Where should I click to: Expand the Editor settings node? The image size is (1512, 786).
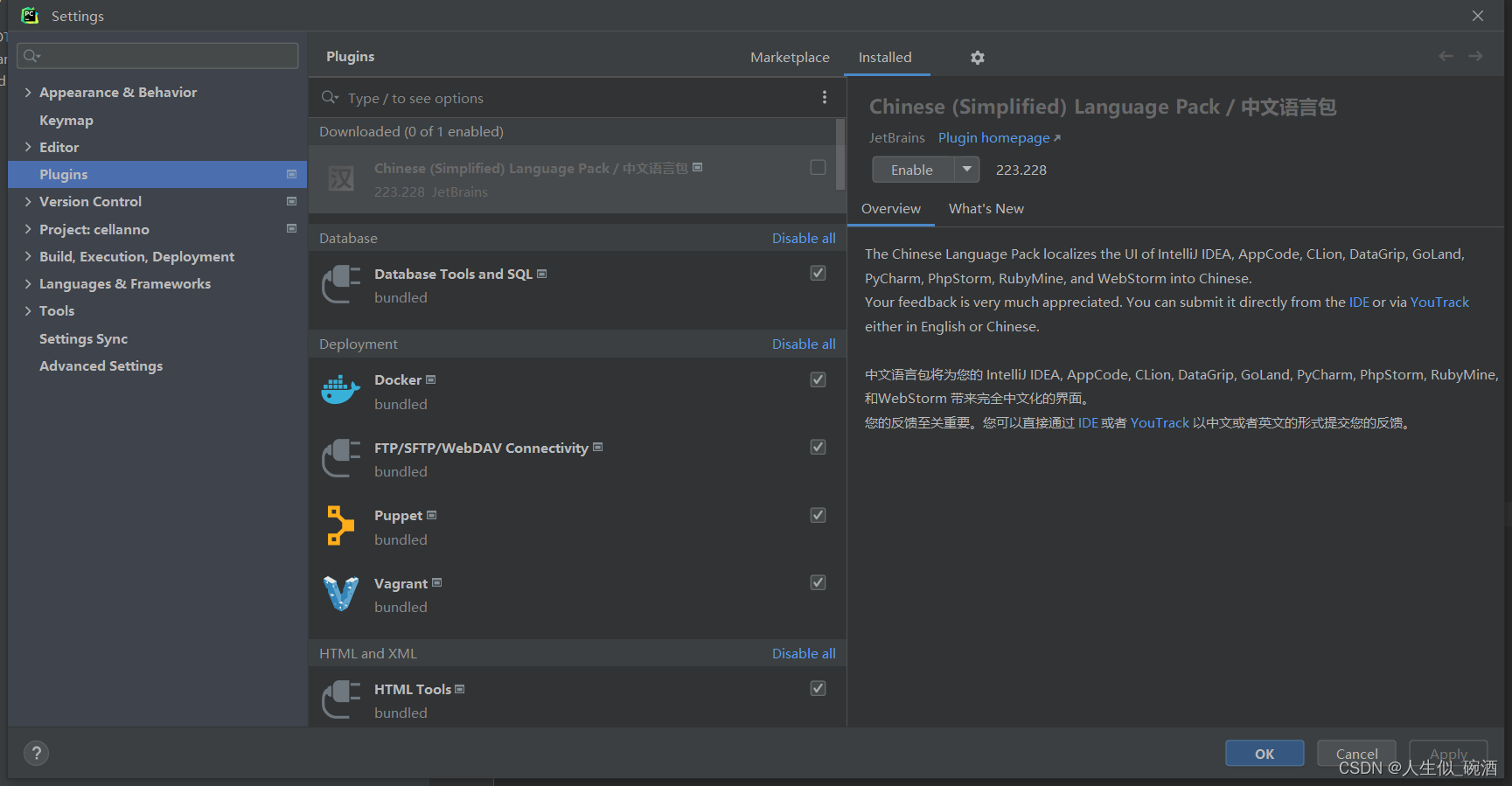pyautogui.click(x=28, y=147)
